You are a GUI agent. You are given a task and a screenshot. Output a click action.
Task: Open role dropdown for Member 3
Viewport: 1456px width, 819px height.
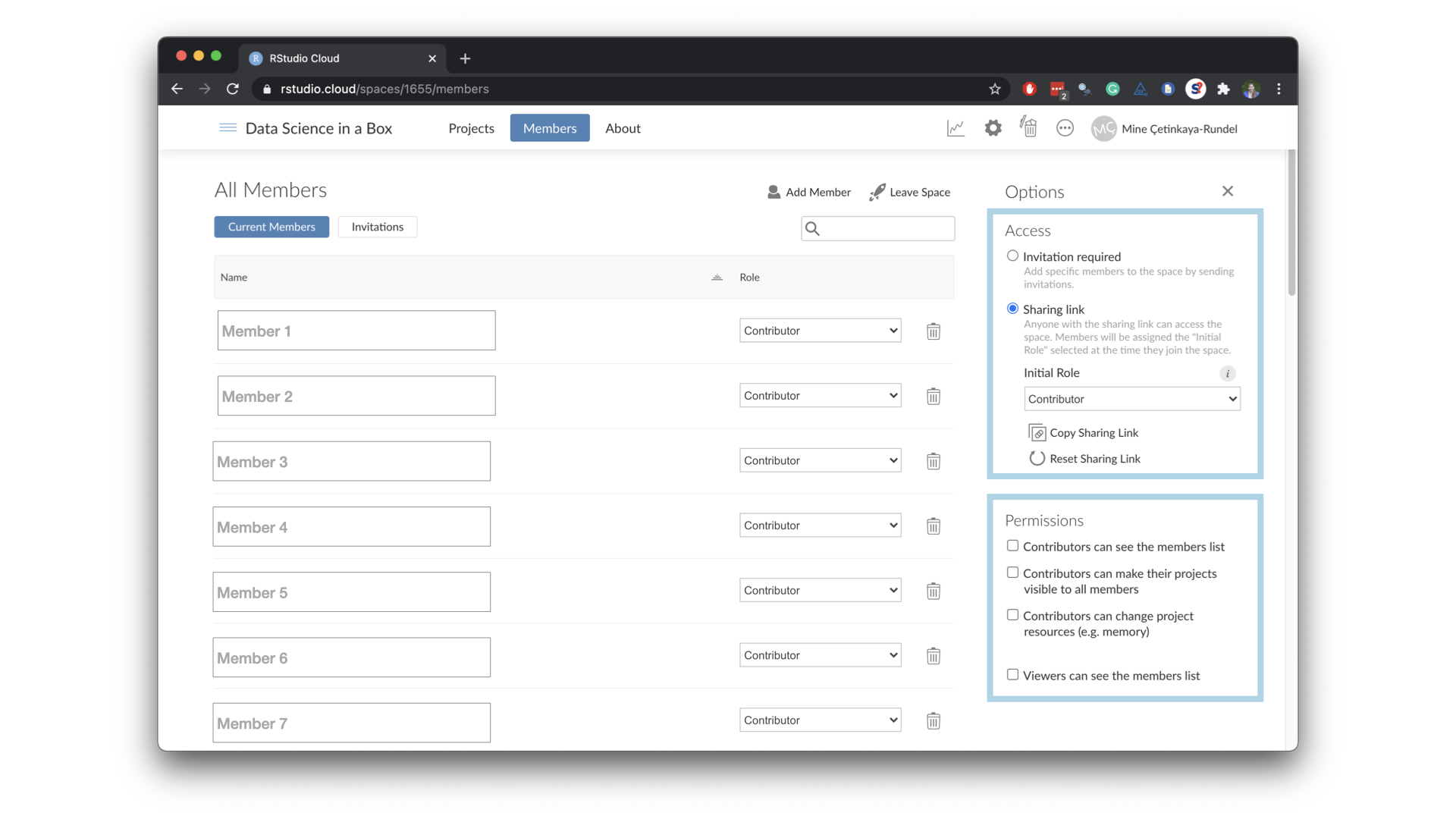coord(820,460)
